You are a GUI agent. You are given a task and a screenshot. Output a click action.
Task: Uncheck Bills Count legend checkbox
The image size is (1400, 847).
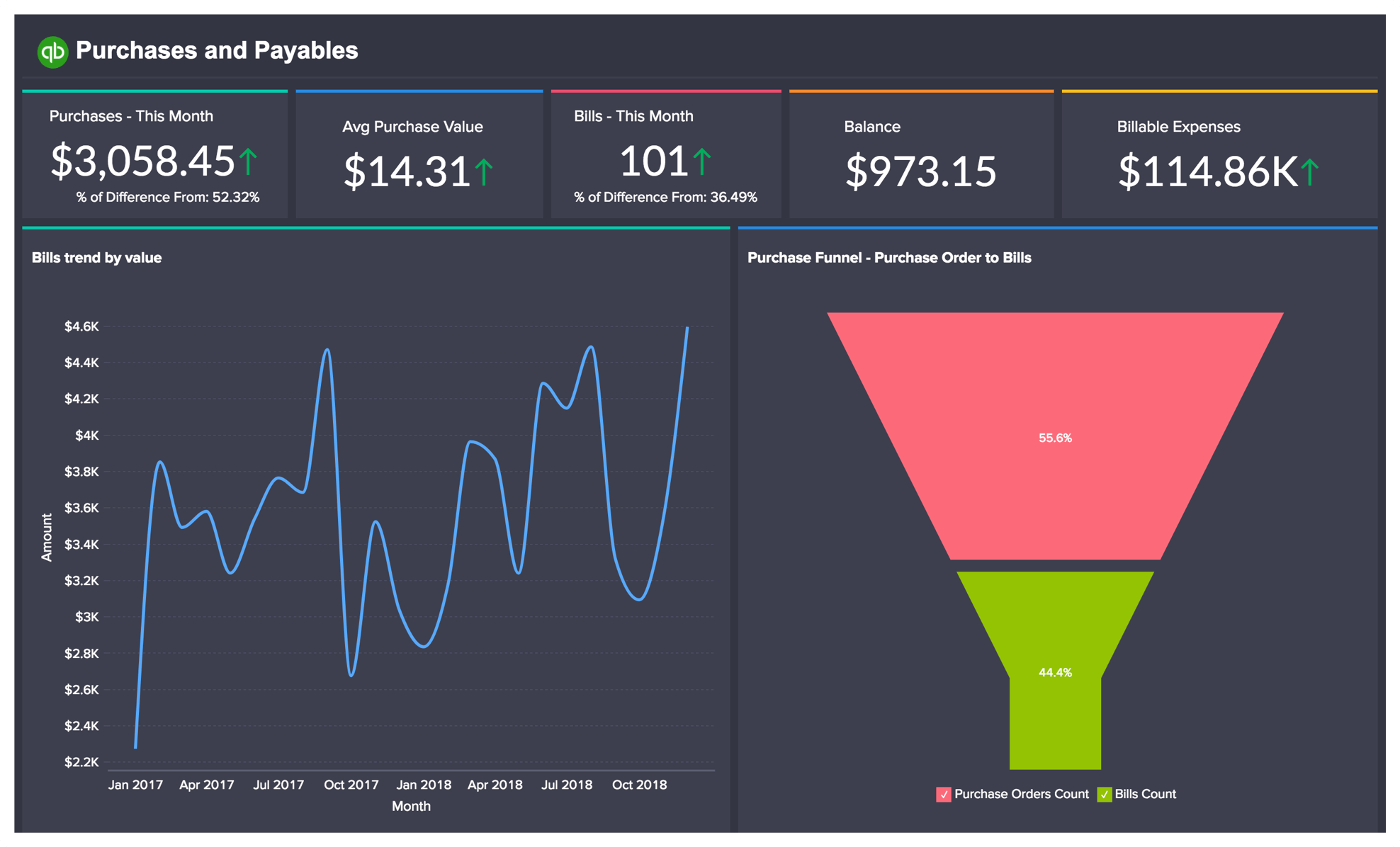[x=1104, y=795]
